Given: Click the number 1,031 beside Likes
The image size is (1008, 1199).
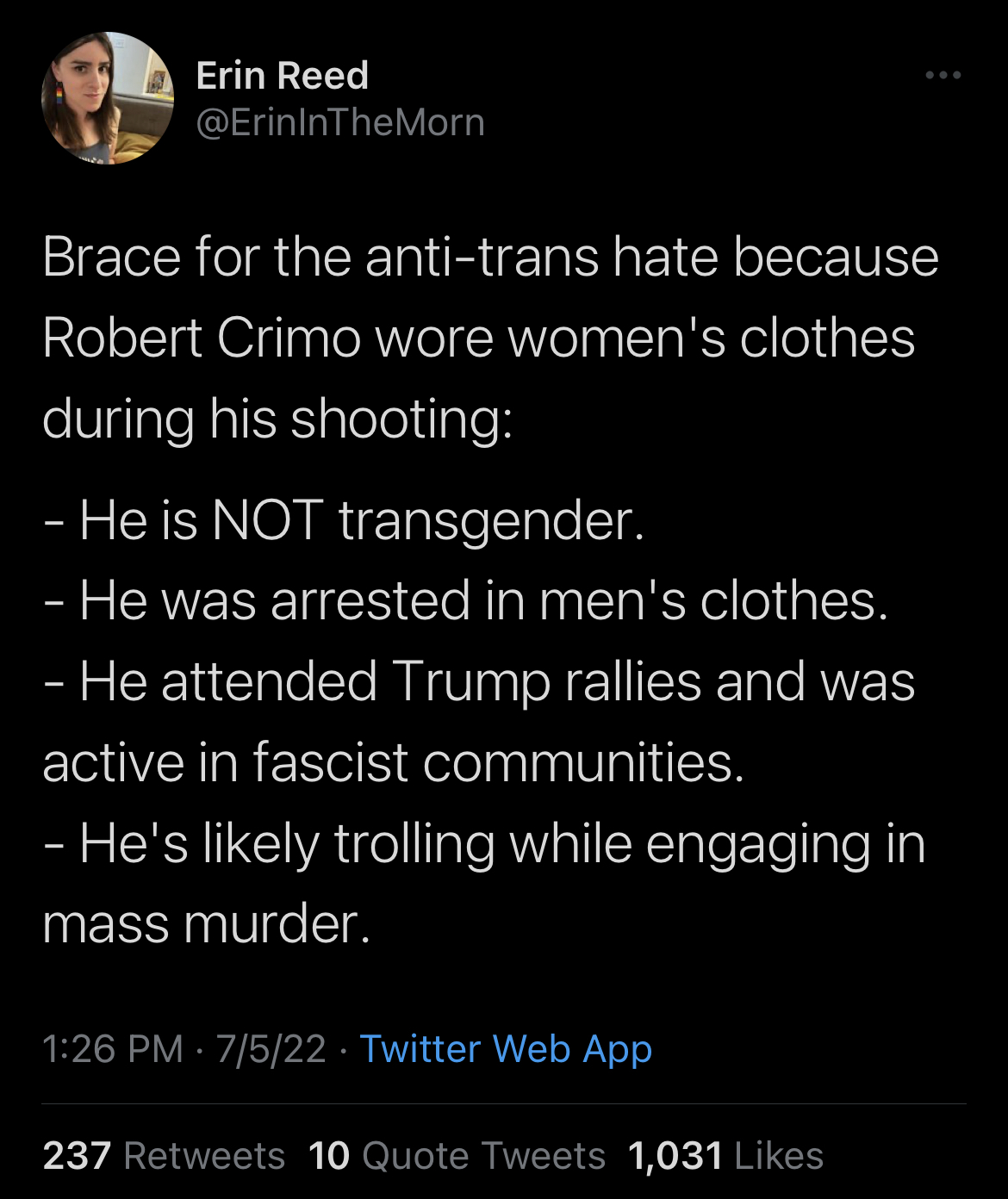Looking at the screenshot, I should coord(675,1156).
